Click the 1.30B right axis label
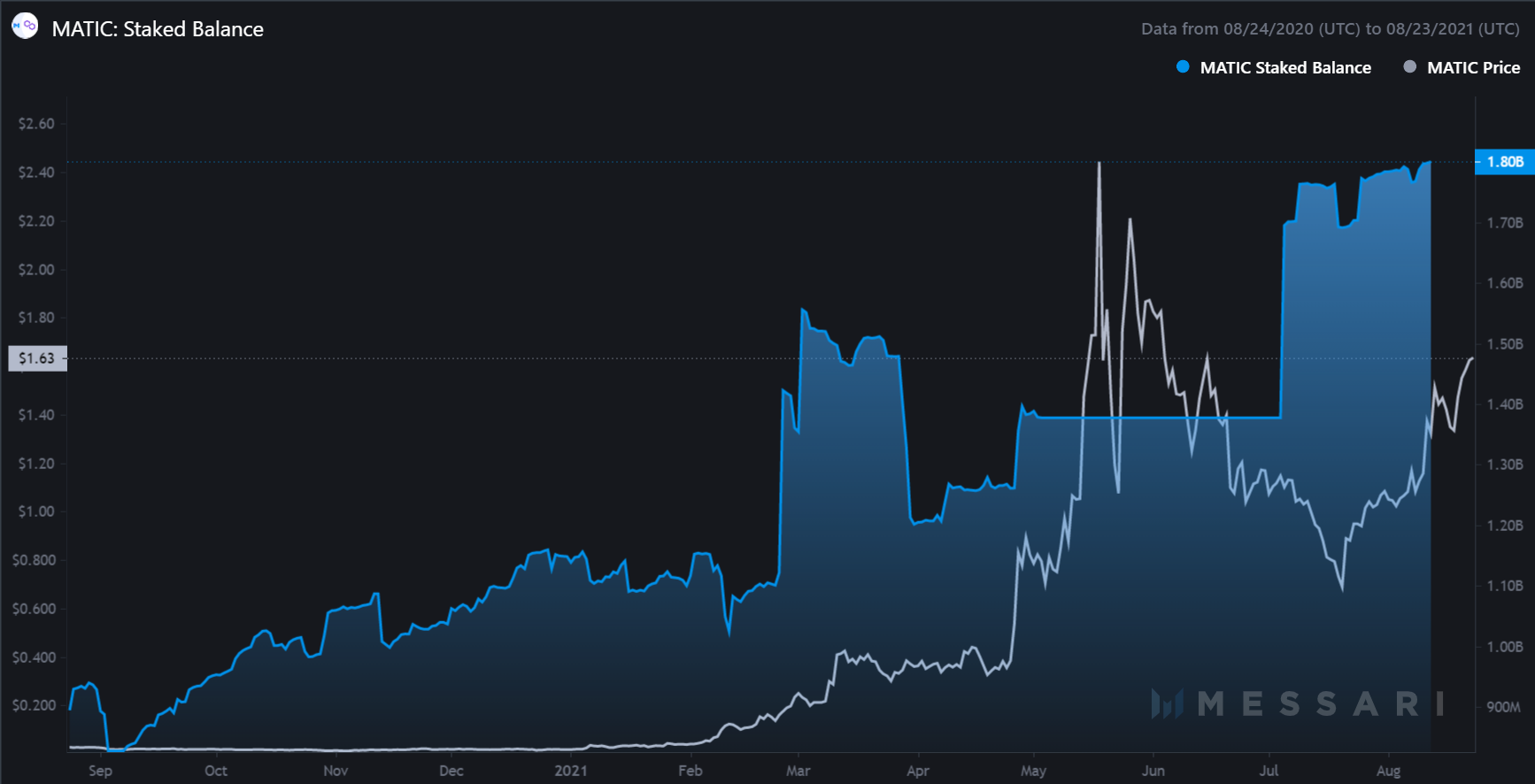Image resolution: width=1535 pixels, height=784 pixels. (1505, 465)
